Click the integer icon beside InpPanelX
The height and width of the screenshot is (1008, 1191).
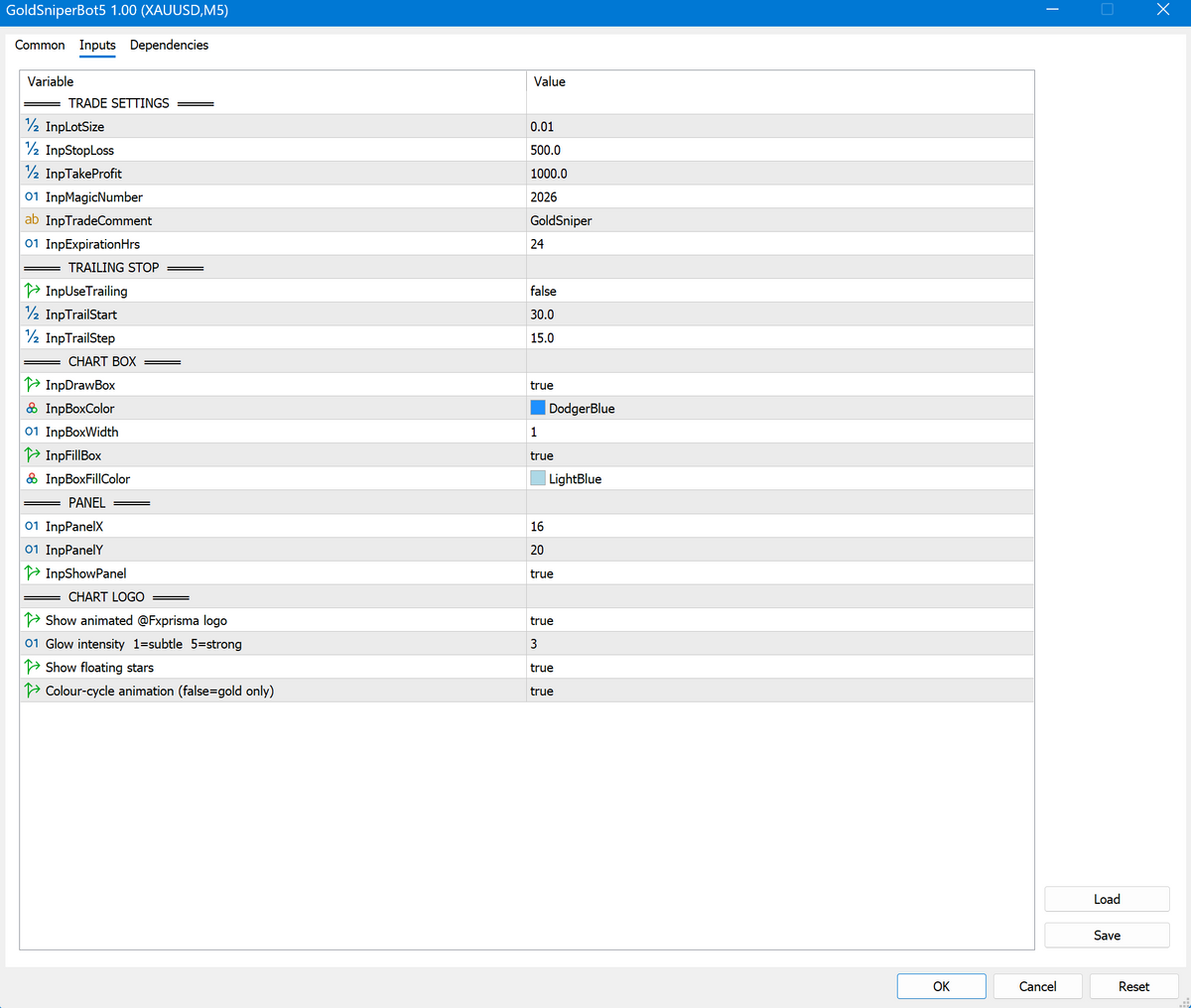coord(32,526)
